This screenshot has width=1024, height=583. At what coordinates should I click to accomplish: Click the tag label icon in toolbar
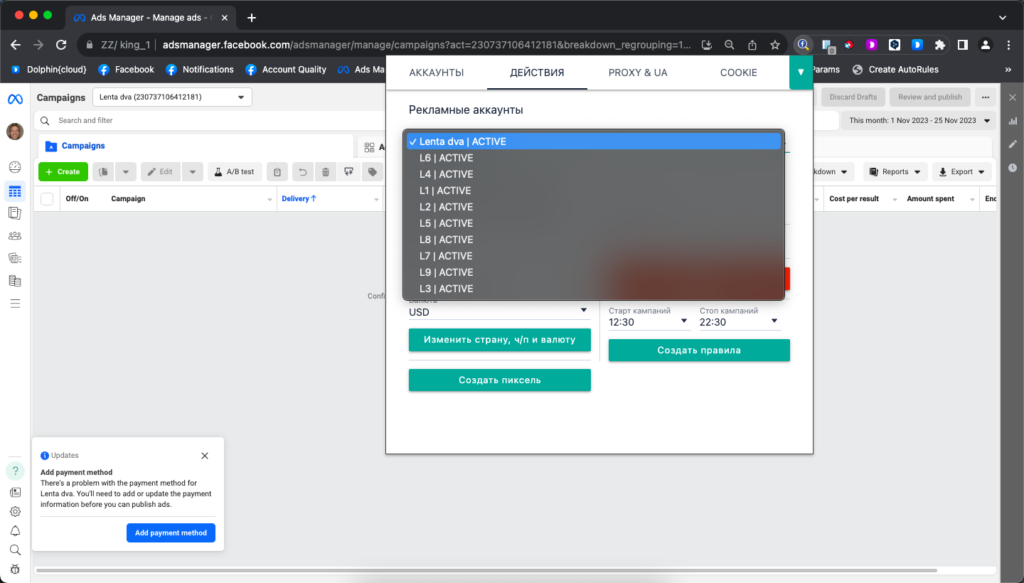[372, 172]
